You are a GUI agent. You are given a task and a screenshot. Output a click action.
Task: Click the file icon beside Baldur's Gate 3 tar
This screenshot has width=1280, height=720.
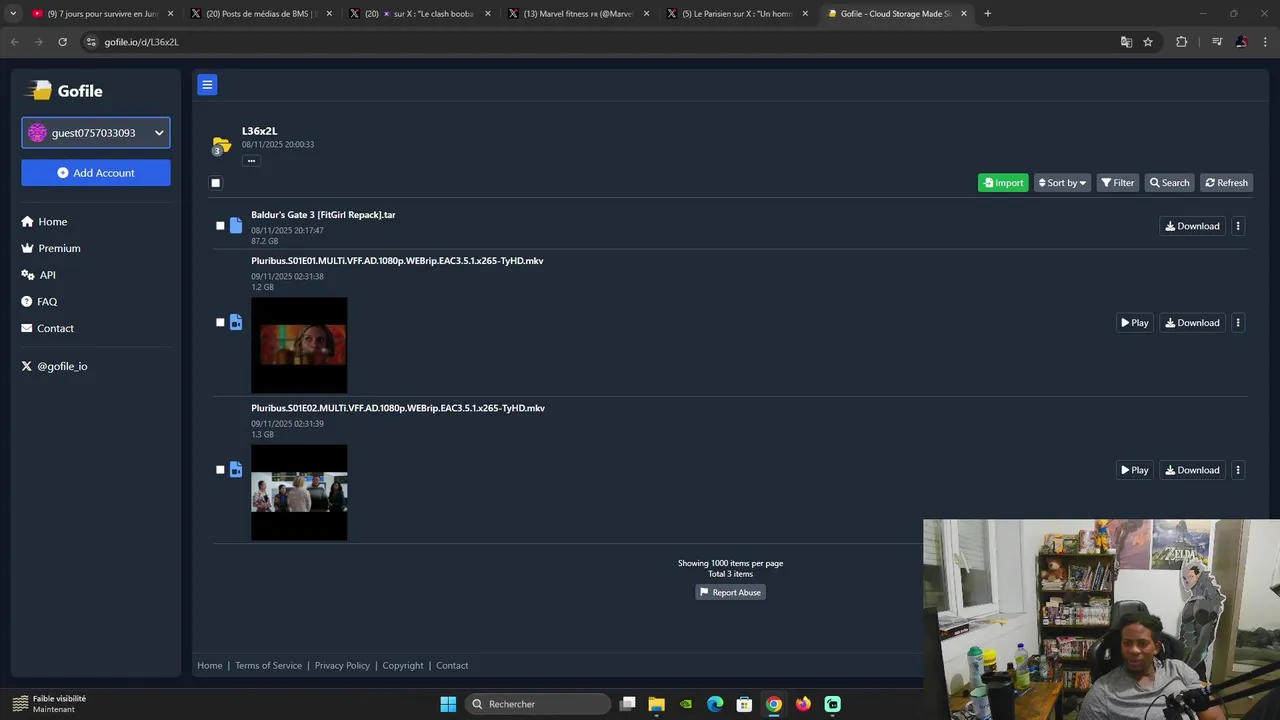[236, 226]
